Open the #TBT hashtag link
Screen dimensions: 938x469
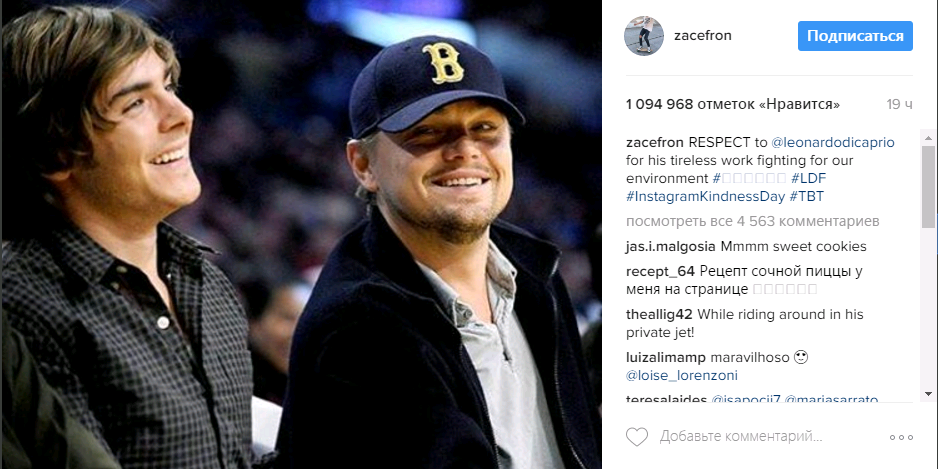(807, 196)
